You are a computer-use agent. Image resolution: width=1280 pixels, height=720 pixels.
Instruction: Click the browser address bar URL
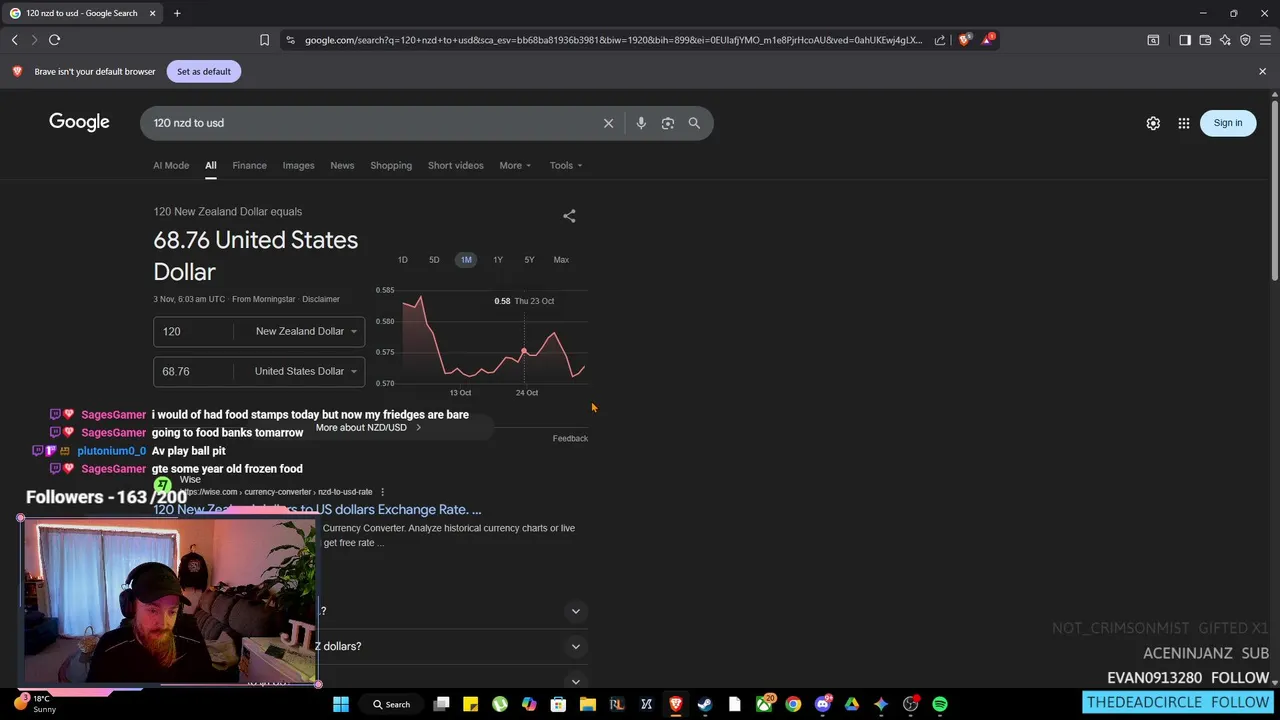(x=613, y=40)
